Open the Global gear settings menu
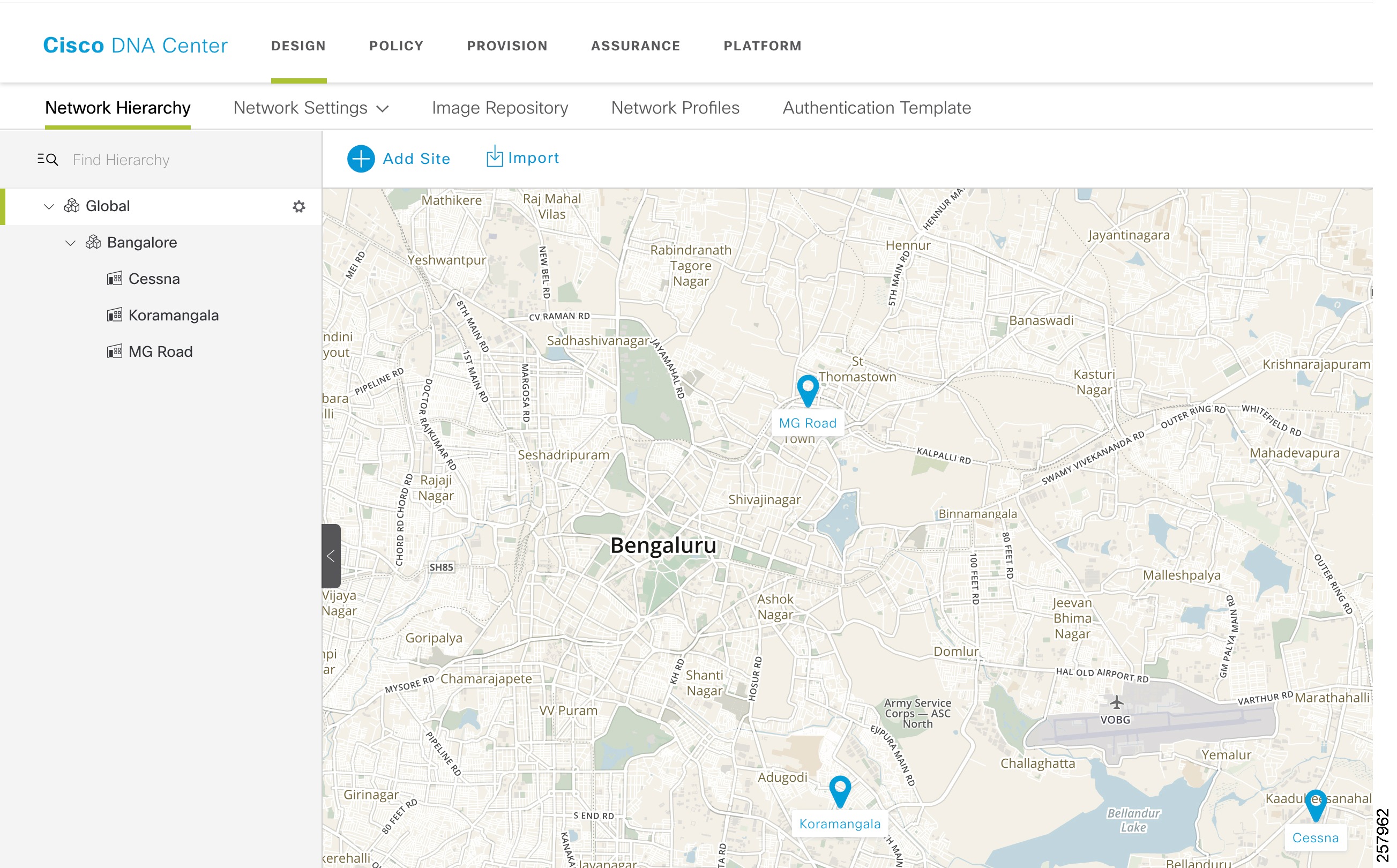The height and width of the screenshot is (868, 1397). click(x=299, y=207)
